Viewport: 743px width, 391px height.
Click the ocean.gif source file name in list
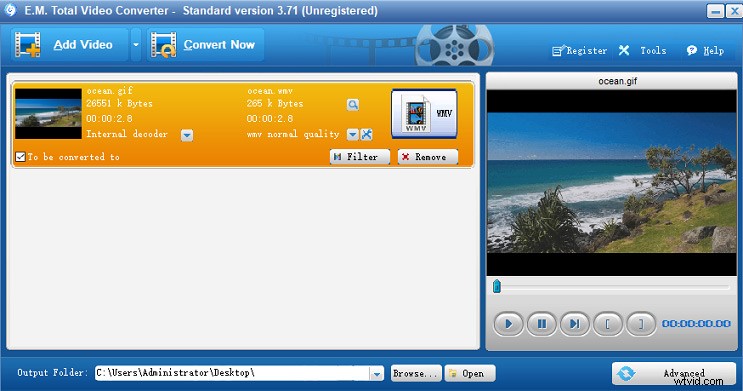pyautogui.click(x=109, y=91)
